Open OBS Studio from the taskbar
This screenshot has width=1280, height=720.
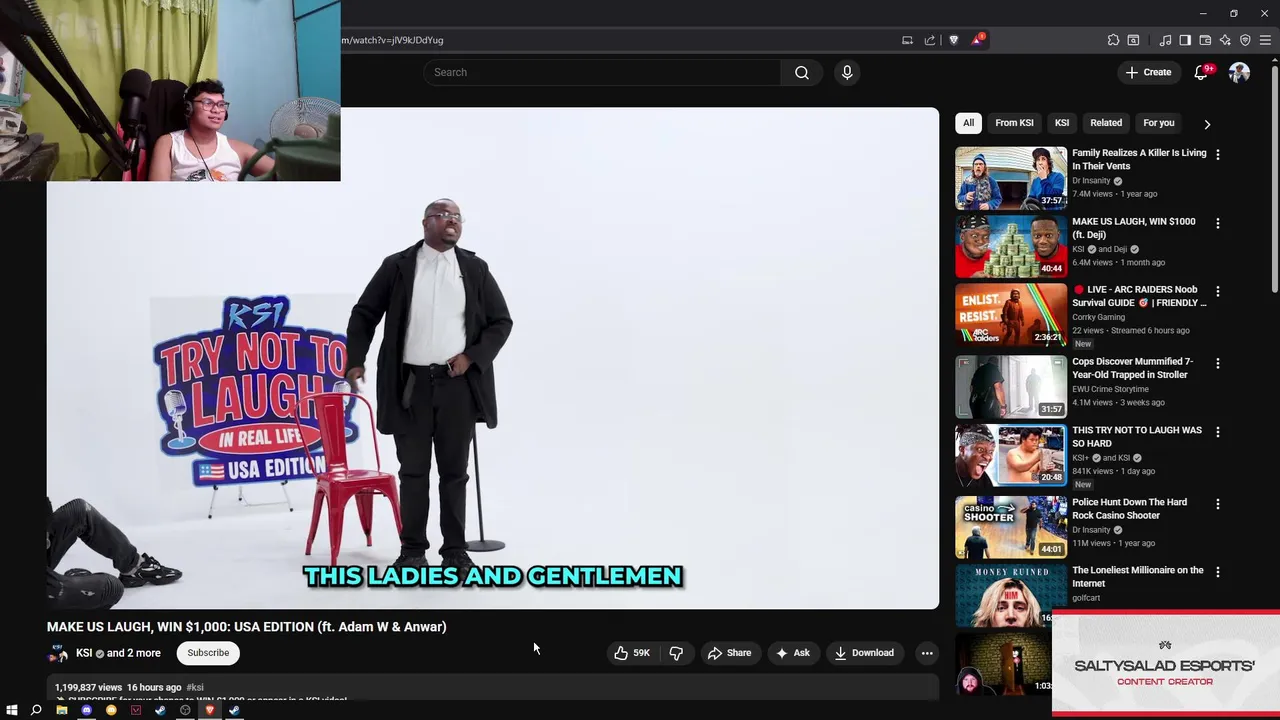click(185, 710)
